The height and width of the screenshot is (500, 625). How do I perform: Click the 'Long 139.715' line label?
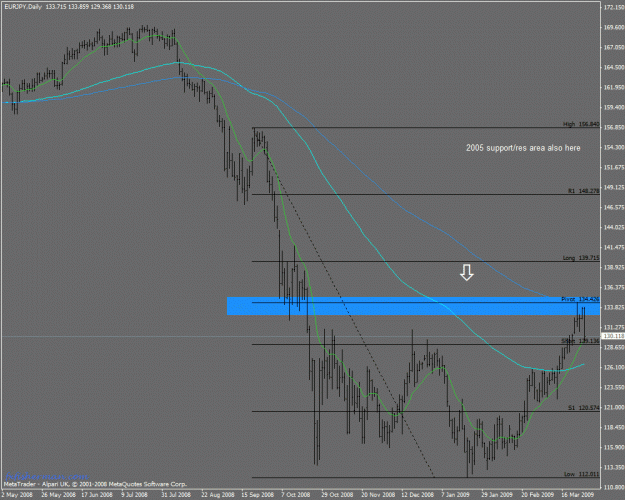pyautogui.click(x=581, y=258)
